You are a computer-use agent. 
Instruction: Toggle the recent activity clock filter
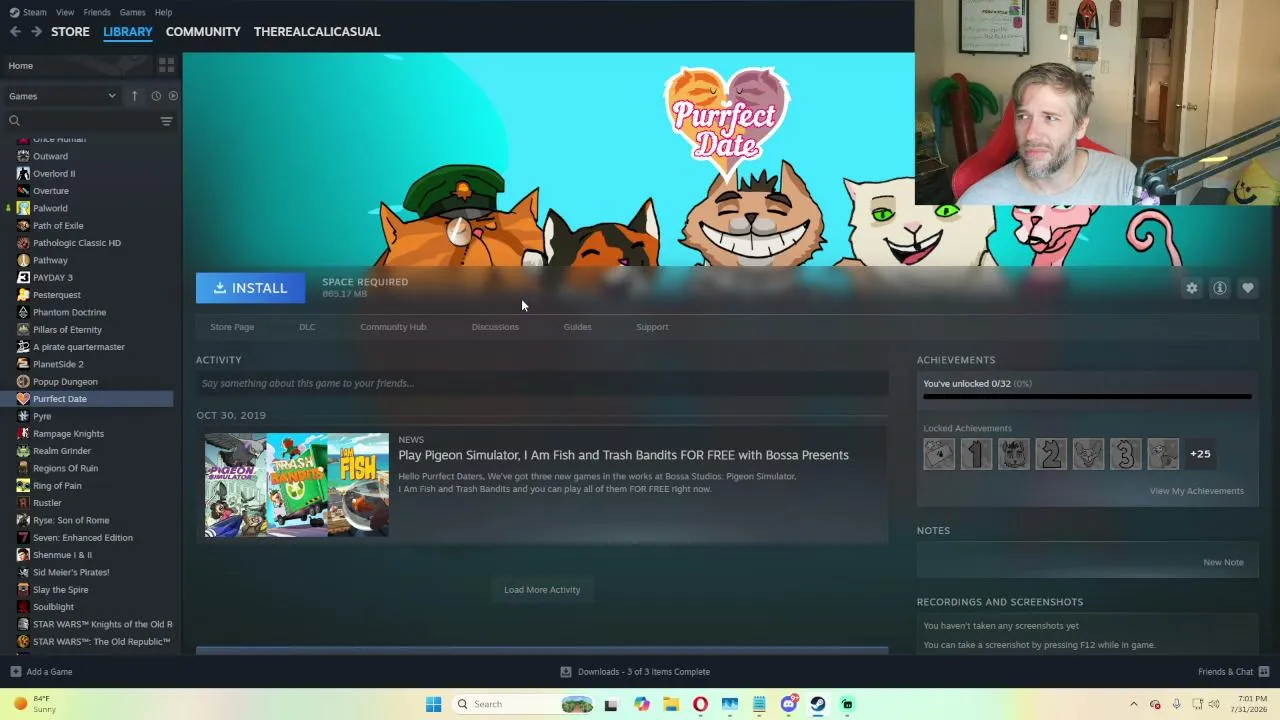[156, 96]
